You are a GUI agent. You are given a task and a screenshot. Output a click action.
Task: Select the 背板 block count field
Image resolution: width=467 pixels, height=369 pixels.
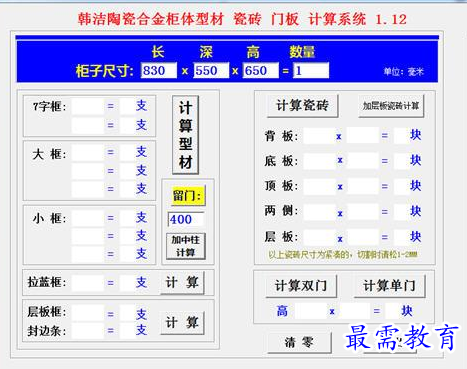401,136
